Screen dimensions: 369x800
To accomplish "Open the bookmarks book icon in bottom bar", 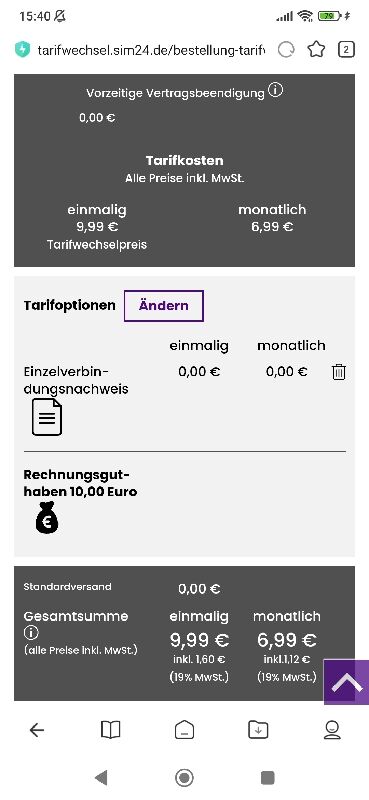I will [x=110, y=730].
